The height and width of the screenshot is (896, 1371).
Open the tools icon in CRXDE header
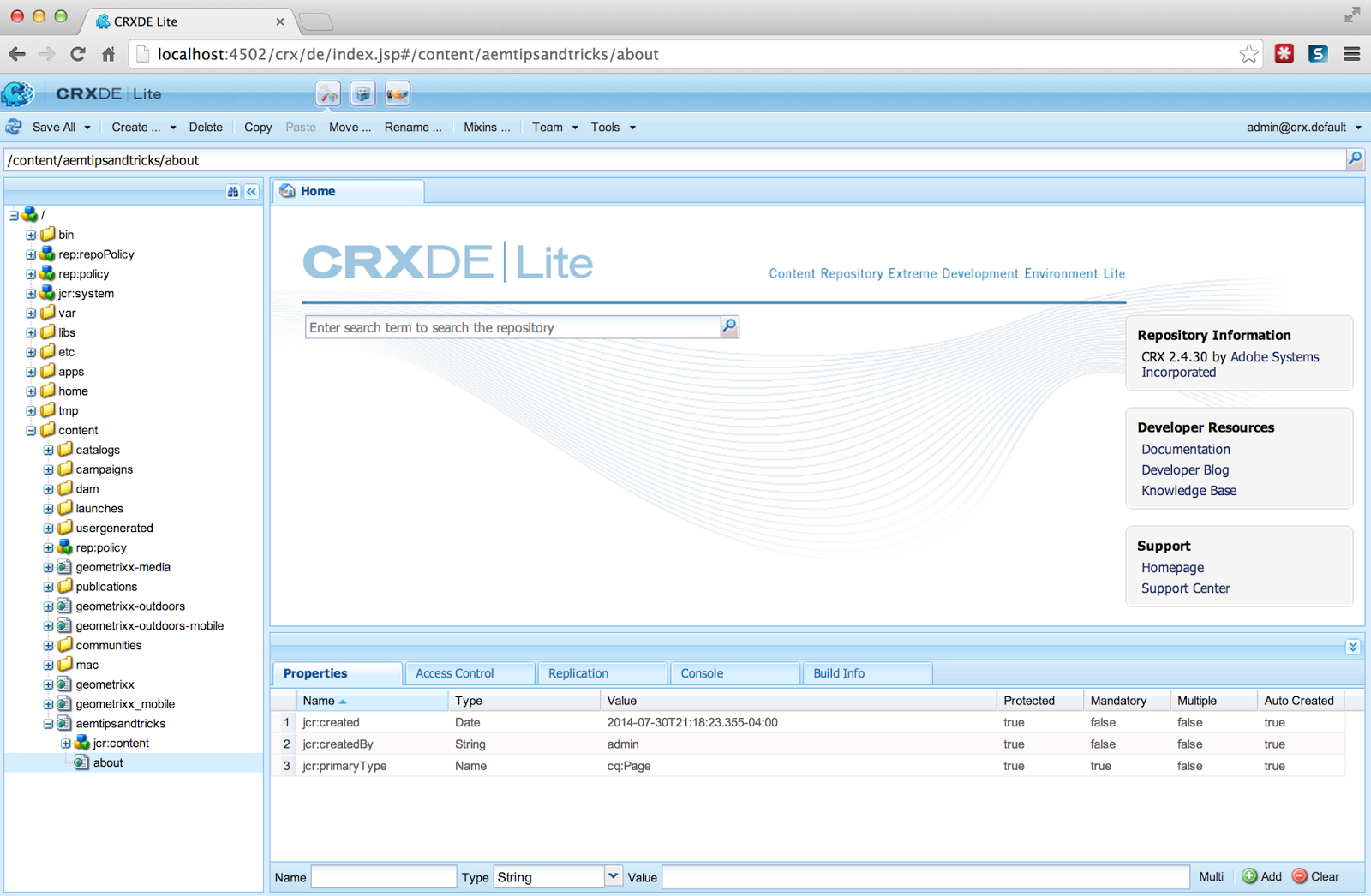328,93
